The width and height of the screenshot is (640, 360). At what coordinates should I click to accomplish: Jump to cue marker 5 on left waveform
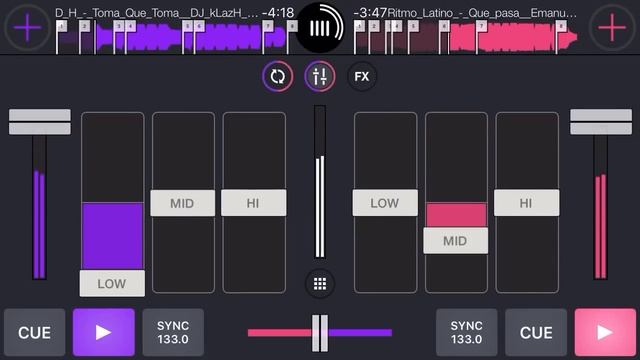click(187, 27)
